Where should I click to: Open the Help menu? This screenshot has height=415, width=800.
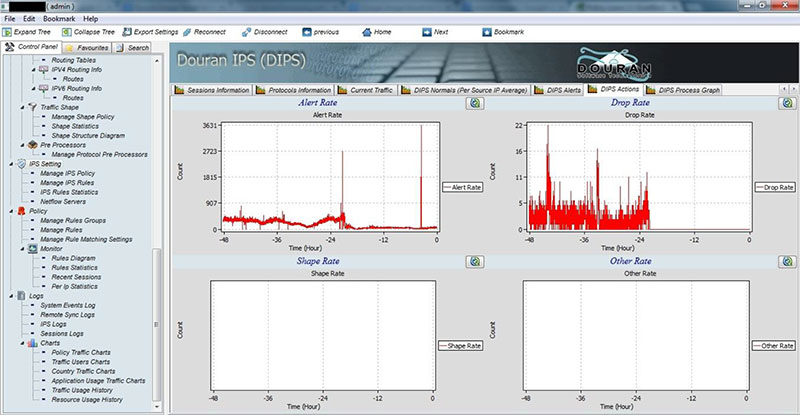90,19
